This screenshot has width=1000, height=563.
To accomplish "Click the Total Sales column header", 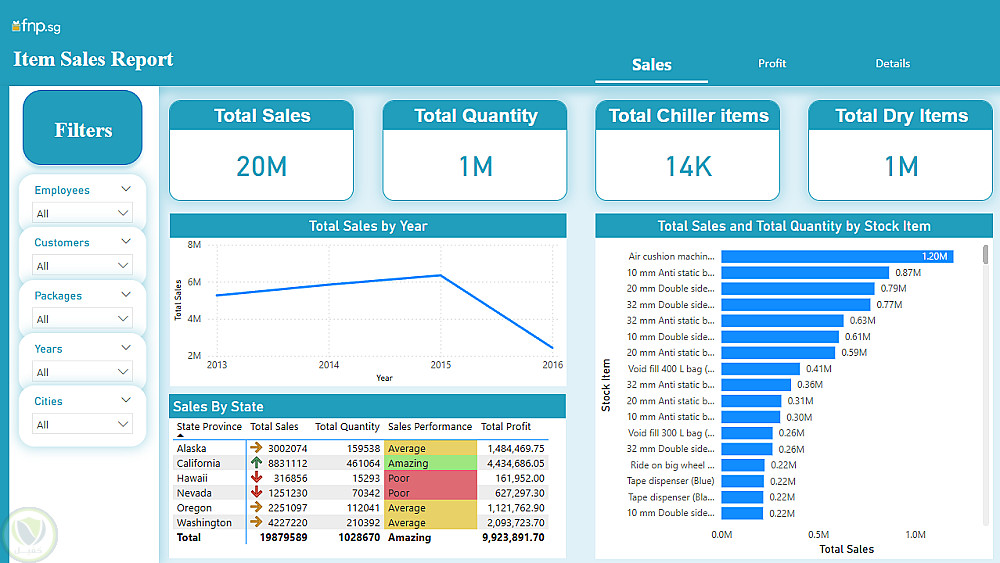I will pyautogui.click(x=274, y=427).
